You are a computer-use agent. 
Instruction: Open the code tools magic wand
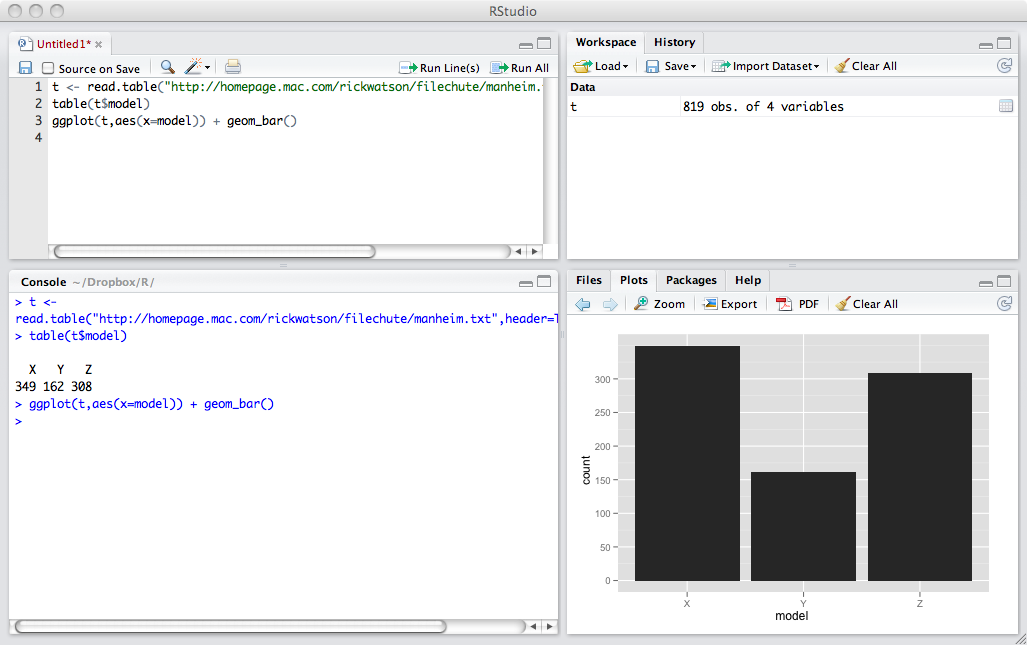[x=196, y=67]
